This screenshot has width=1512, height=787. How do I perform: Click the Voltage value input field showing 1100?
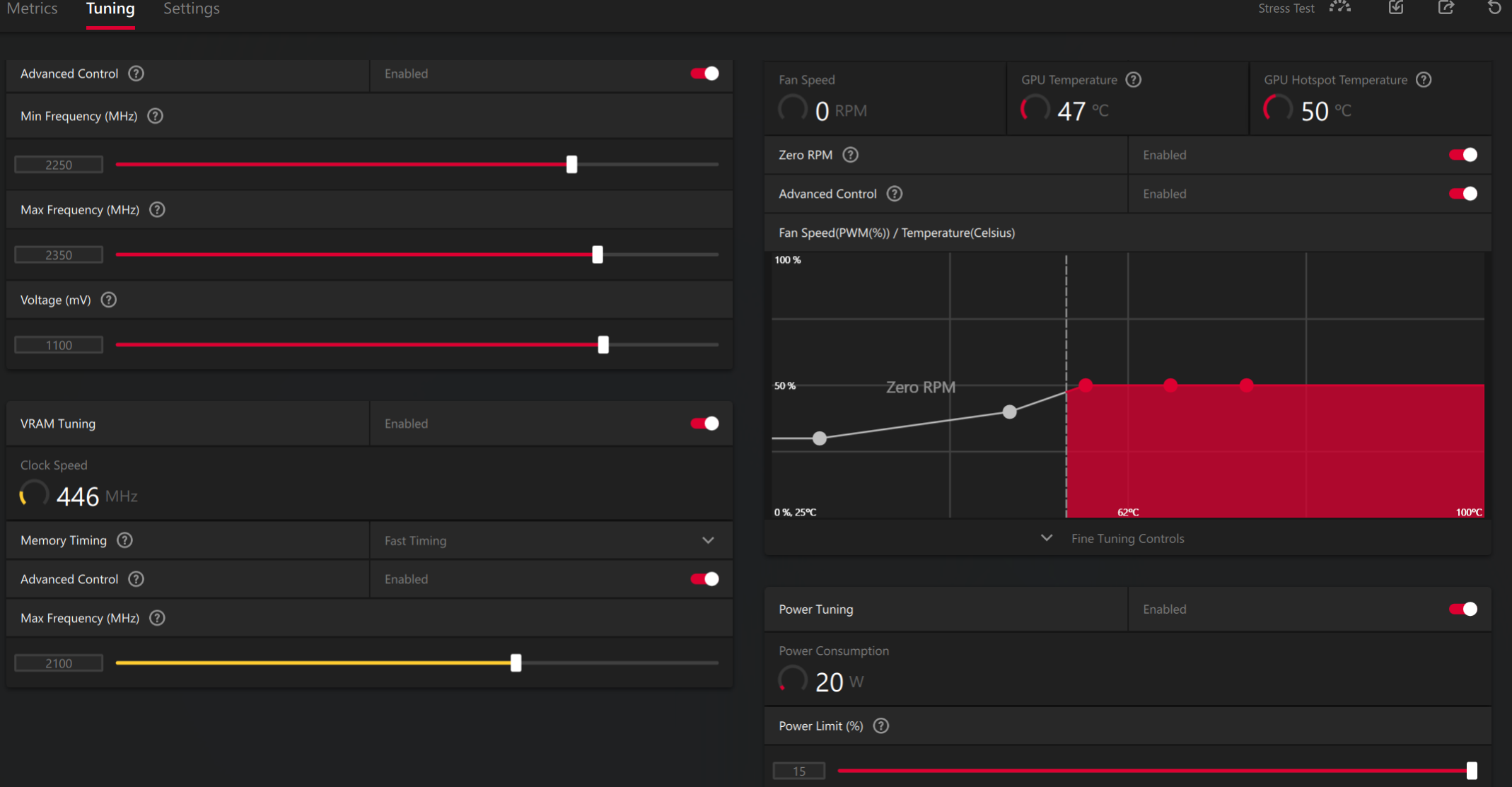(59, 345)
